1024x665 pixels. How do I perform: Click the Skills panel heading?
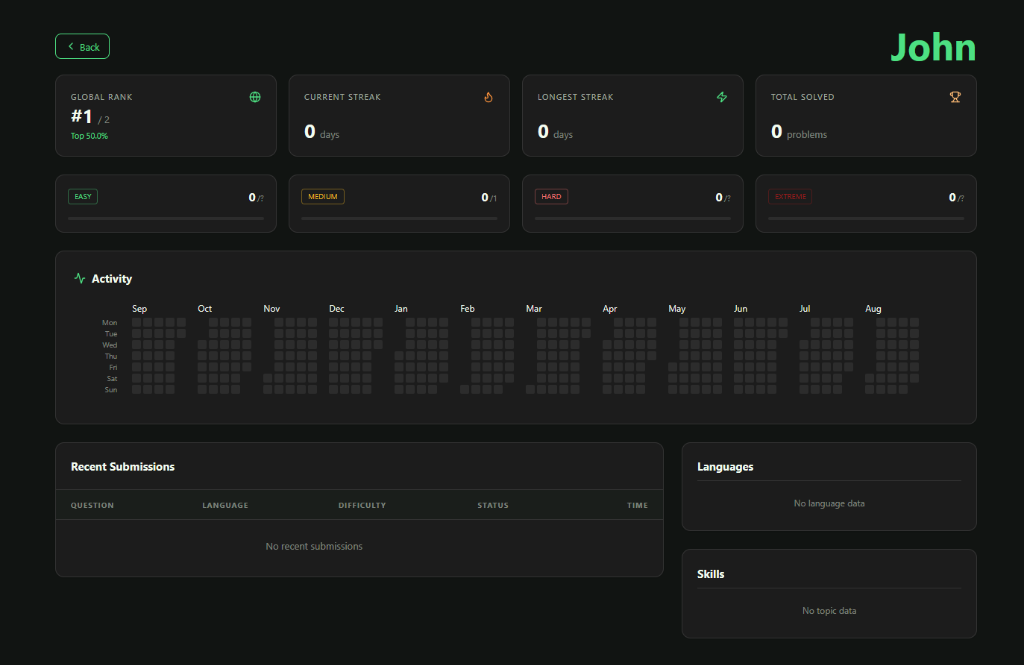click(711, 574)
